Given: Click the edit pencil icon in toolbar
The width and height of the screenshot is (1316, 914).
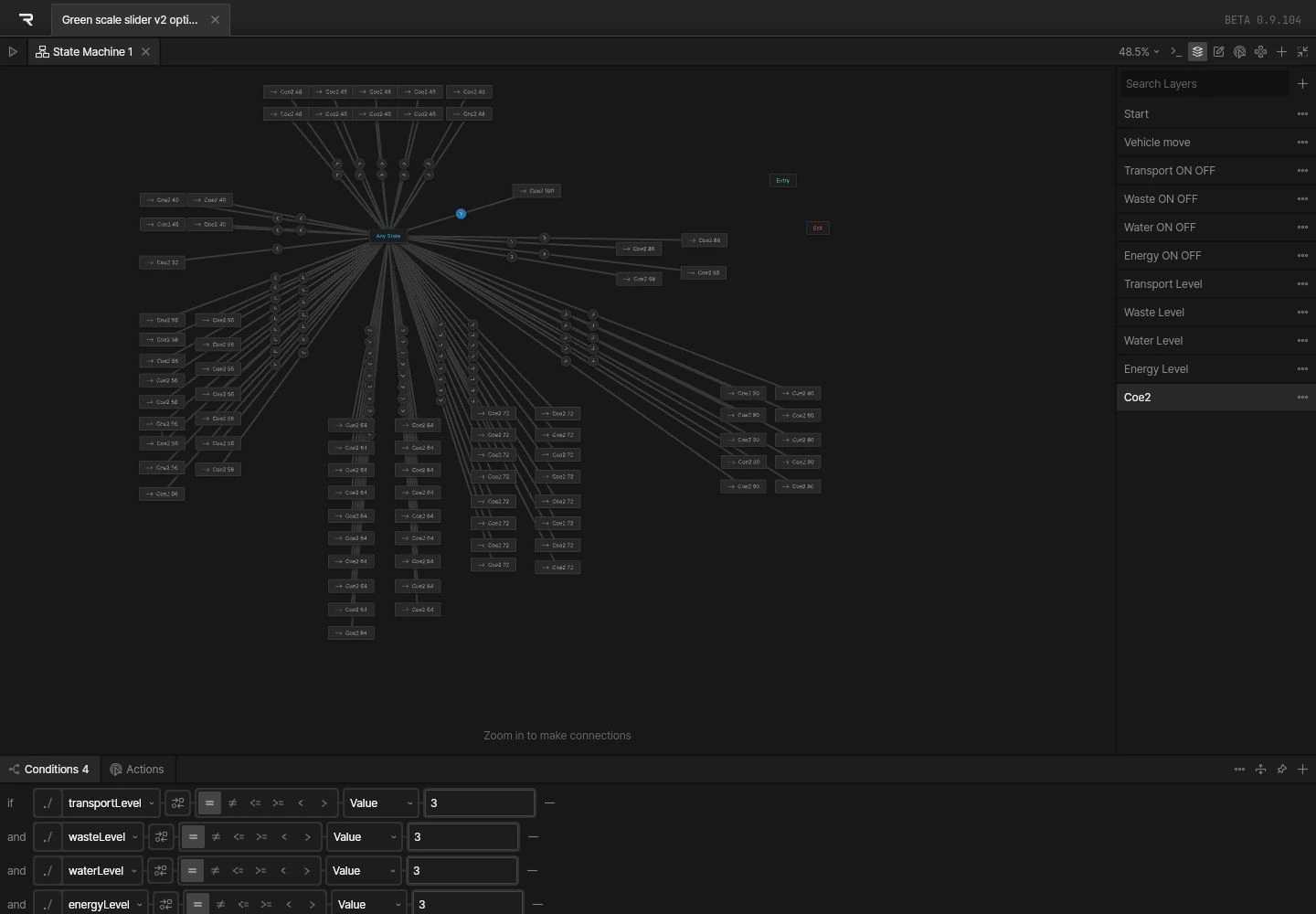Looking at the screenshot, I should pos(1218,52).
